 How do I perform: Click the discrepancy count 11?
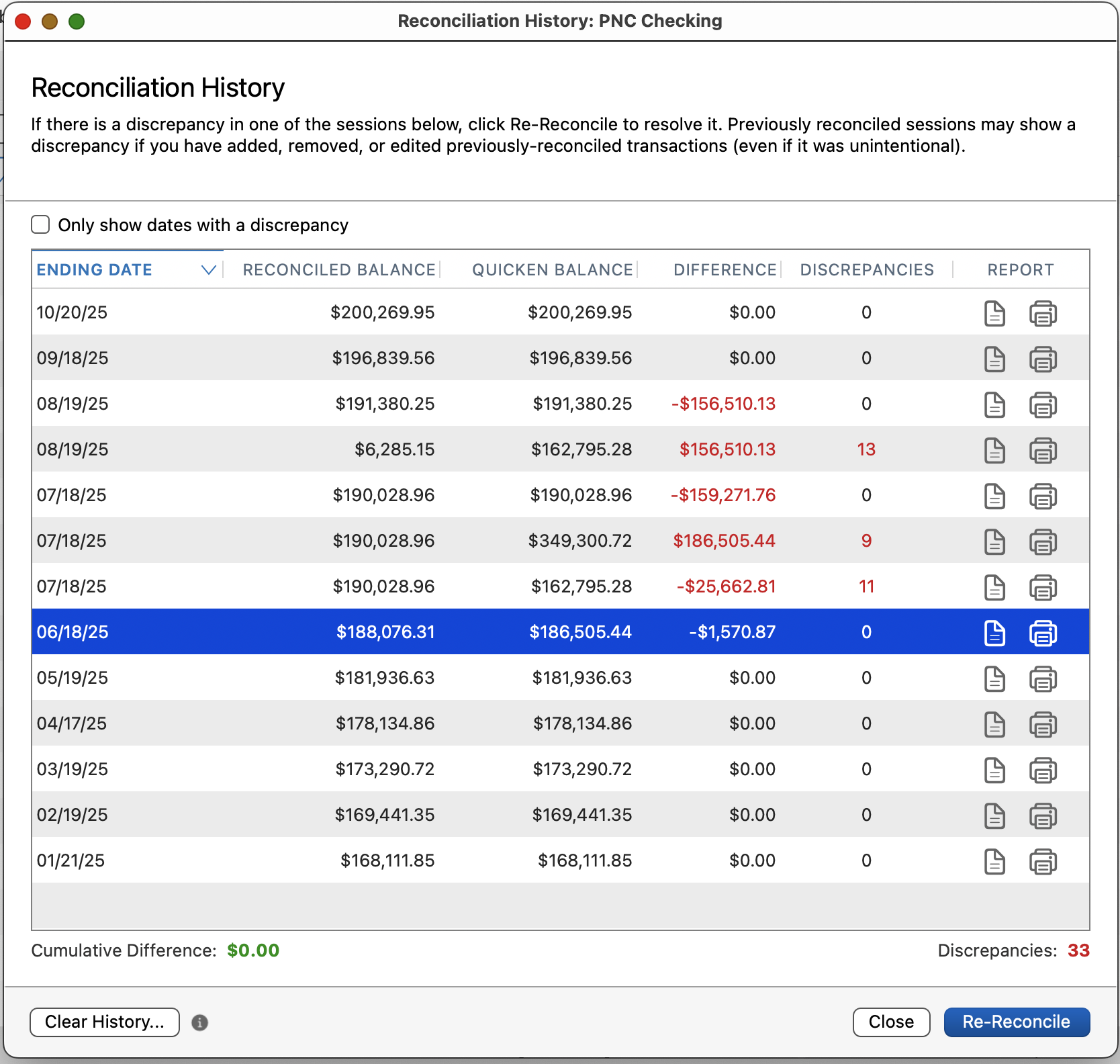866,586
